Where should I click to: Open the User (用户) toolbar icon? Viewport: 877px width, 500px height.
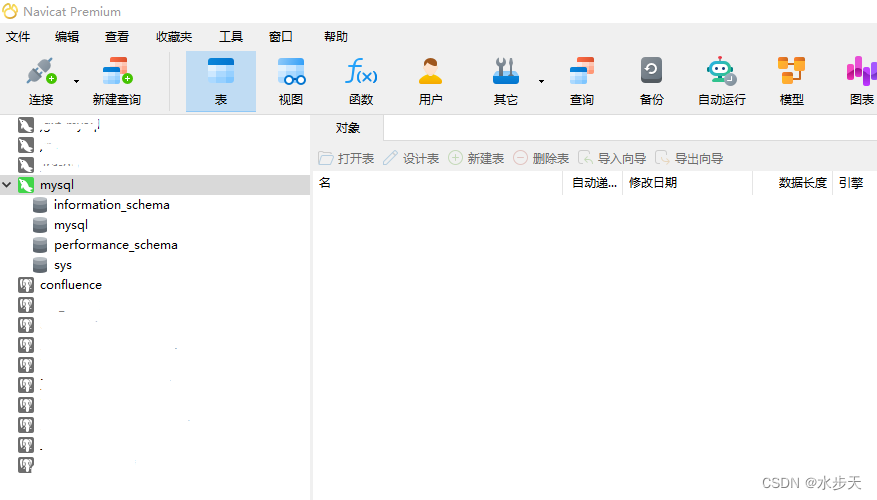[430, 72]
